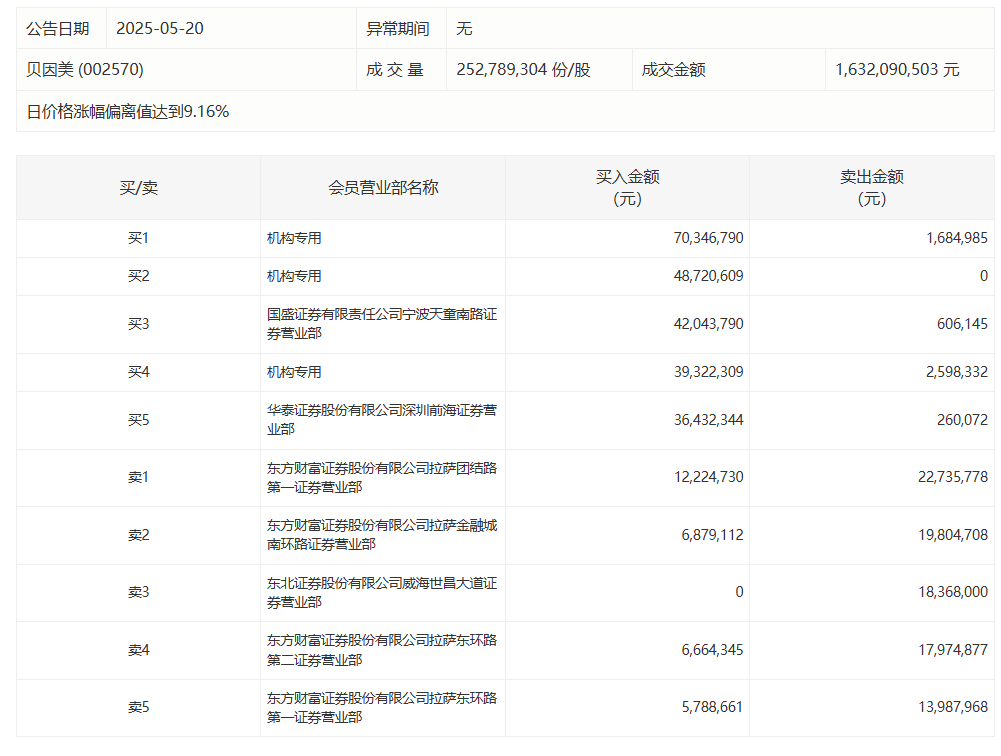Viewport: 1001px width, 756px height.
Task: Select the 买1 row label
Action: 139,238
